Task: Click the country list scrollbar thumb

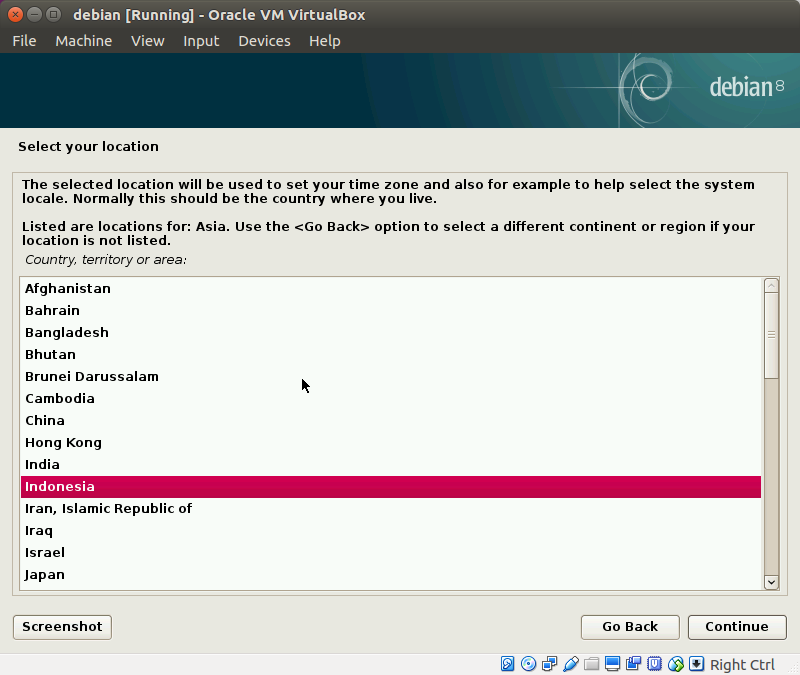Action: pos(771,336)
